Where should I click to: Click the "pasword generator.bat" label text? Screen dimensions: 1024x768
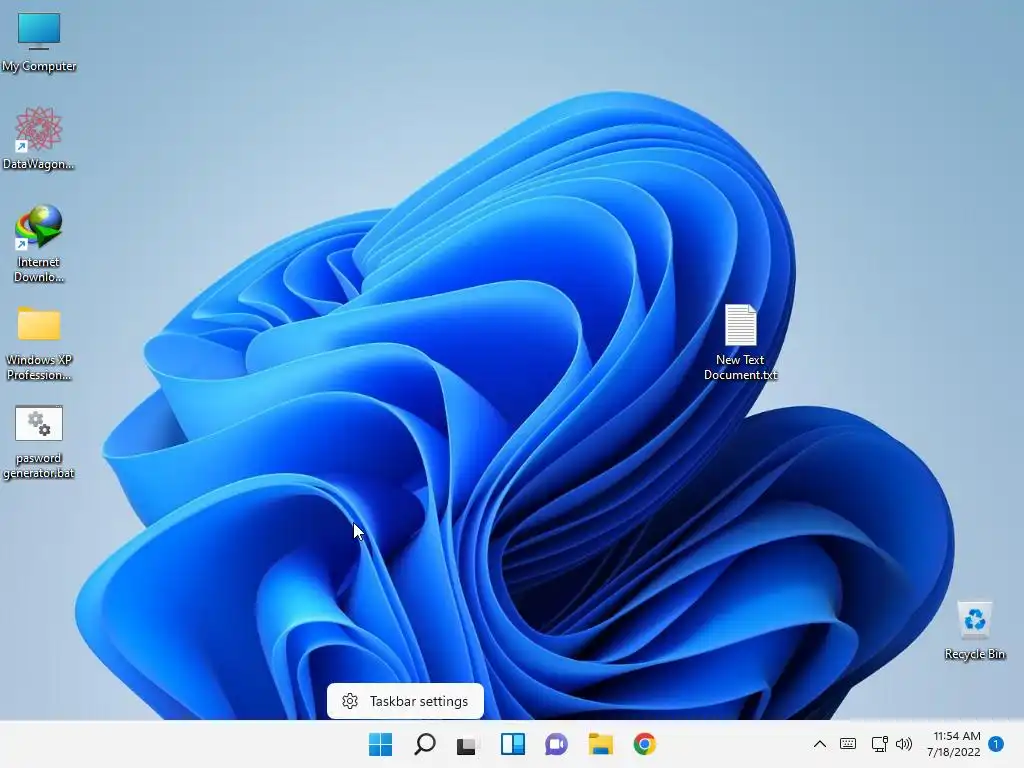[x=39, y=465]
